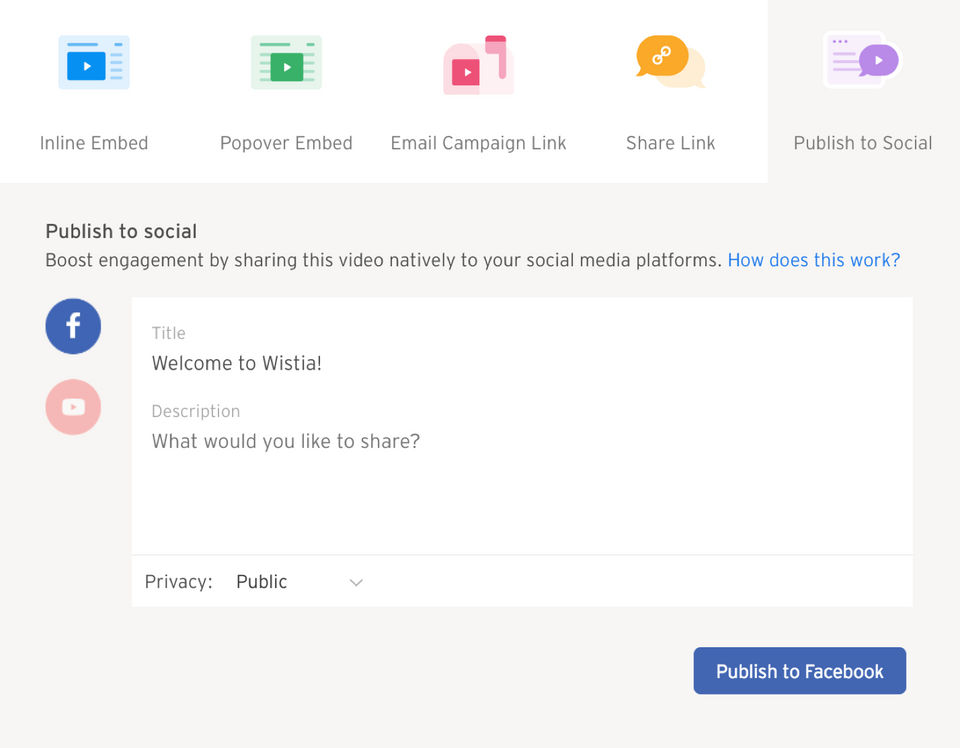Click the "Privacy:" label text
960x748 pixels.
178,582
